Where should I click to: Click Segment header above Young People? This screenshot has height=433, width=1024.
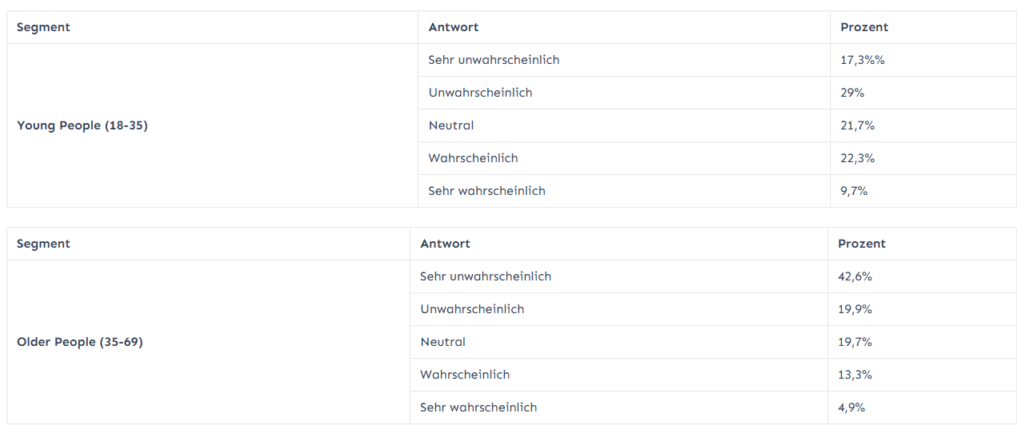tap(43, 27)
